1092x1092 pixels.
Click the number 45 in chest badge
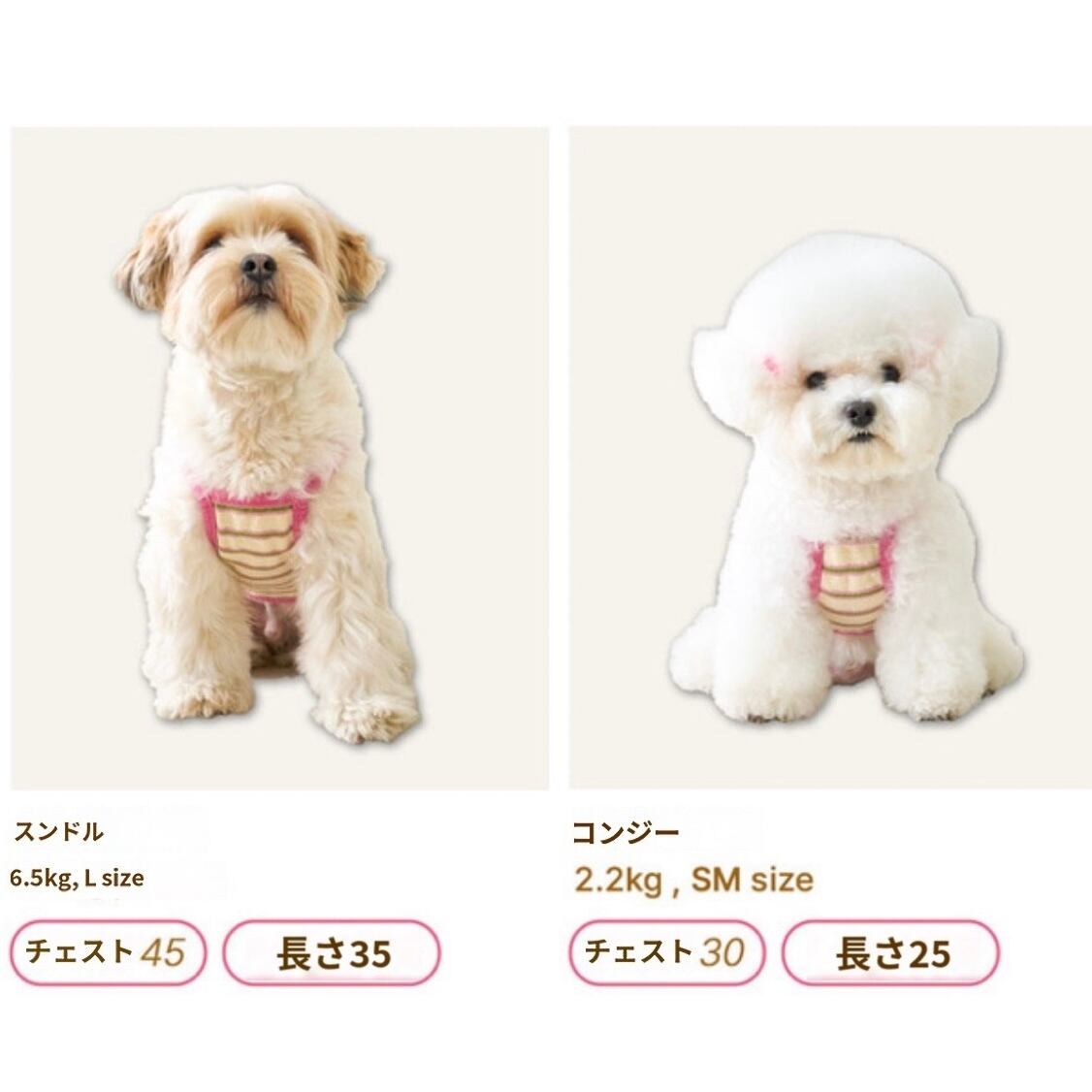click(163, 952)
